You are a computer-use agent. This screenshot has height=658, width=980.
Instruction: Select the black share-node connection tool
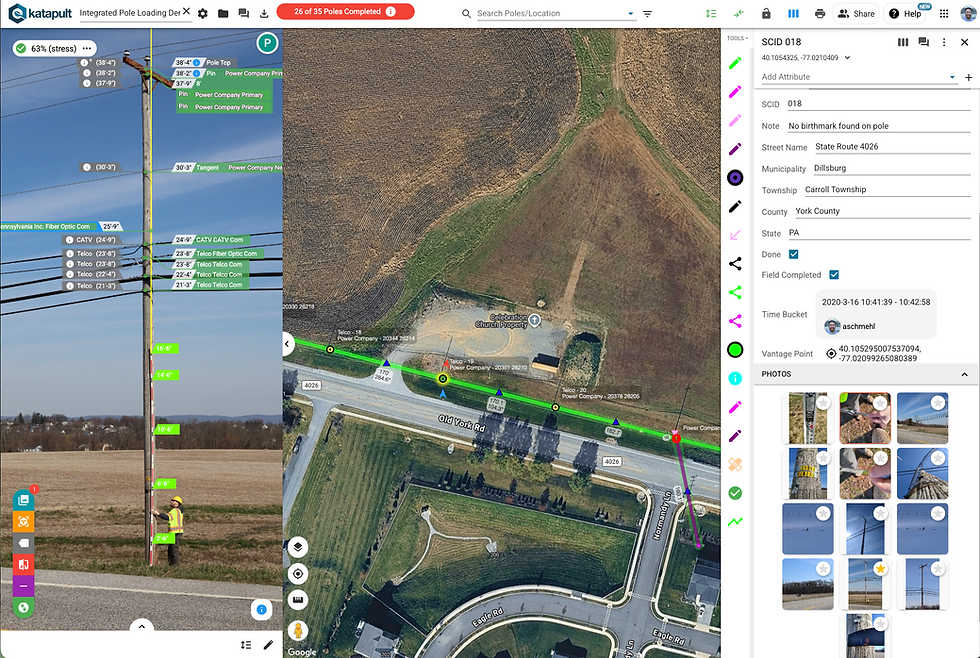735,264
